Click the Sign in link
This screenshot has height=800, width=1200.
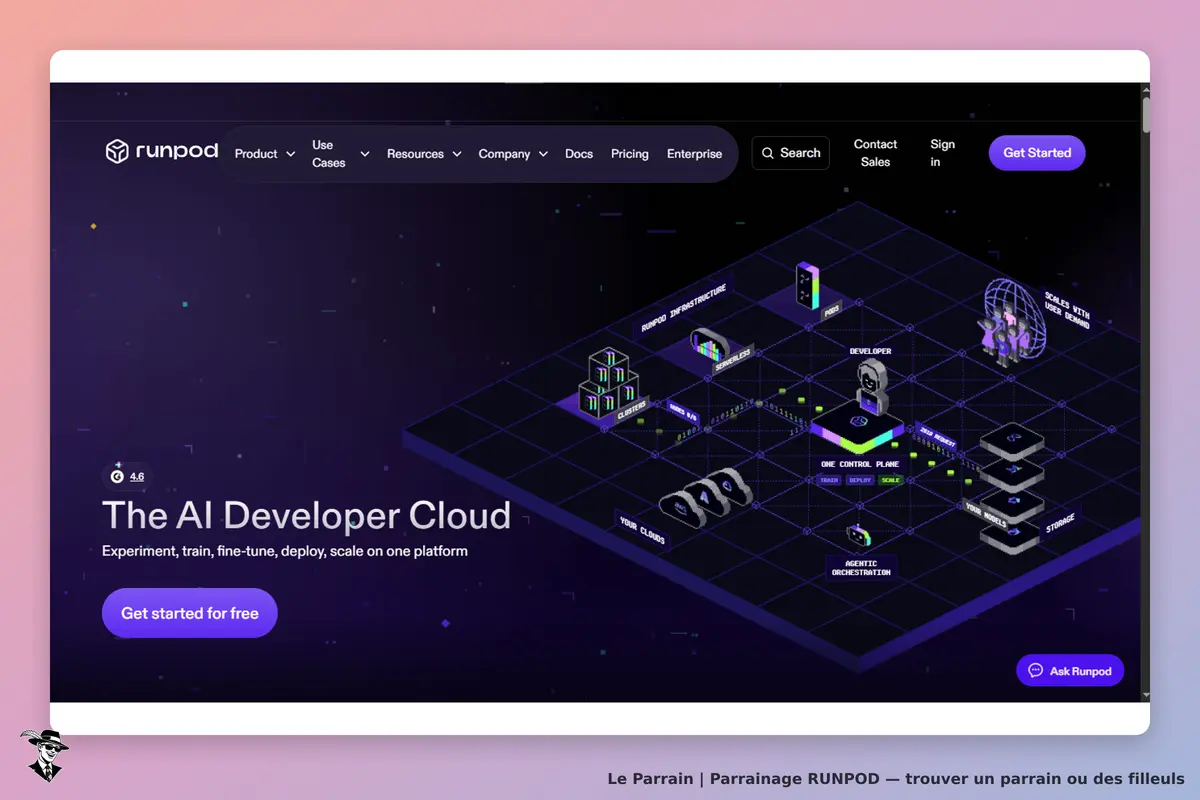942,153
